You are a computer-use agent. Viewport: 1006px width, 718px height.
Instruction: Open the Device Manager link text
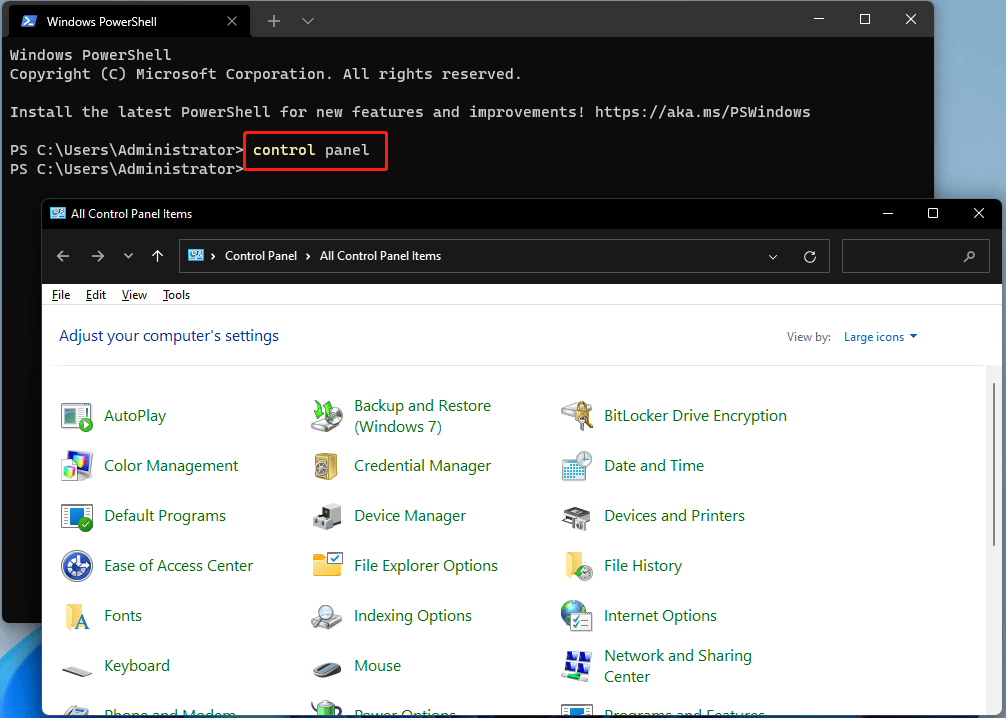click(410, 516)
